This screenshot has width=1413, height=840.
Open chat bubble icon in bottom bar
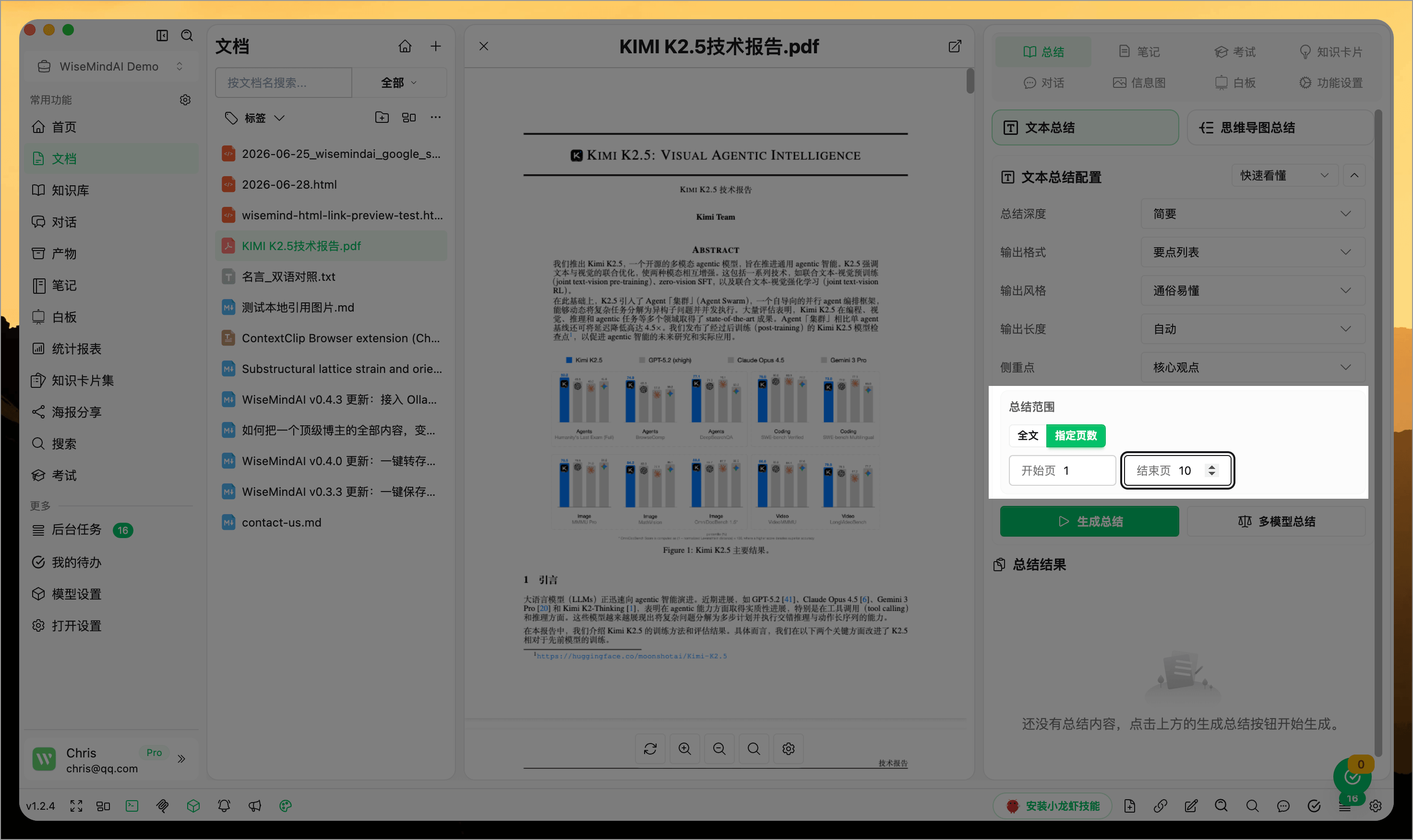[1283, 806]
